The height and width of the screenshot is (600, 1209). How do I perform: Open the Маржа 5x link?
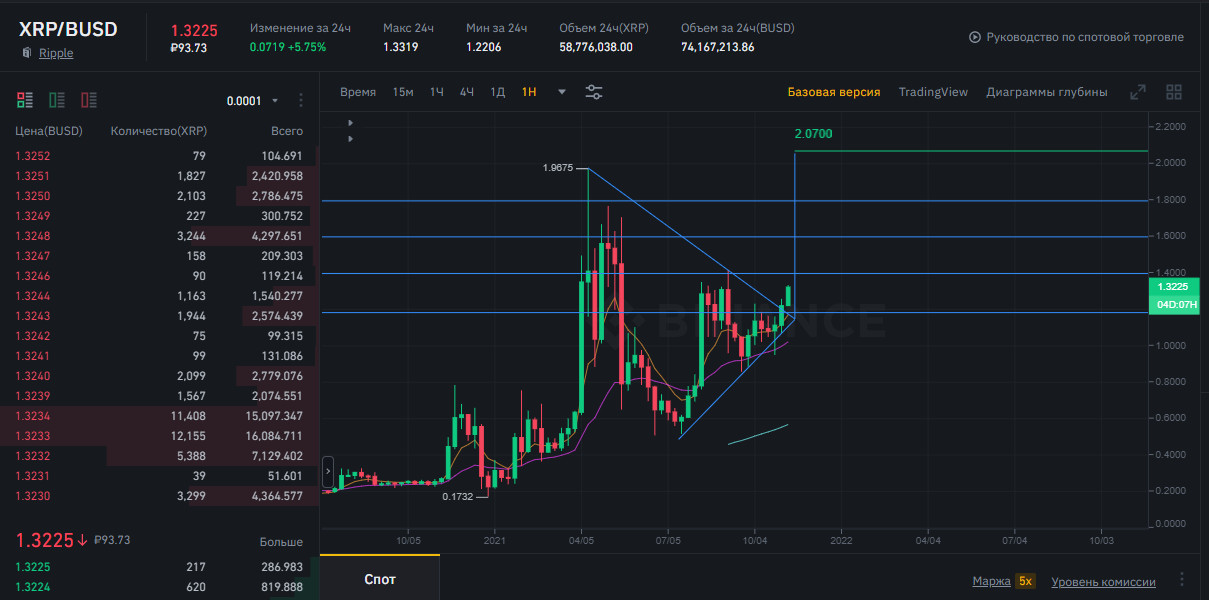pos(1003,581)
